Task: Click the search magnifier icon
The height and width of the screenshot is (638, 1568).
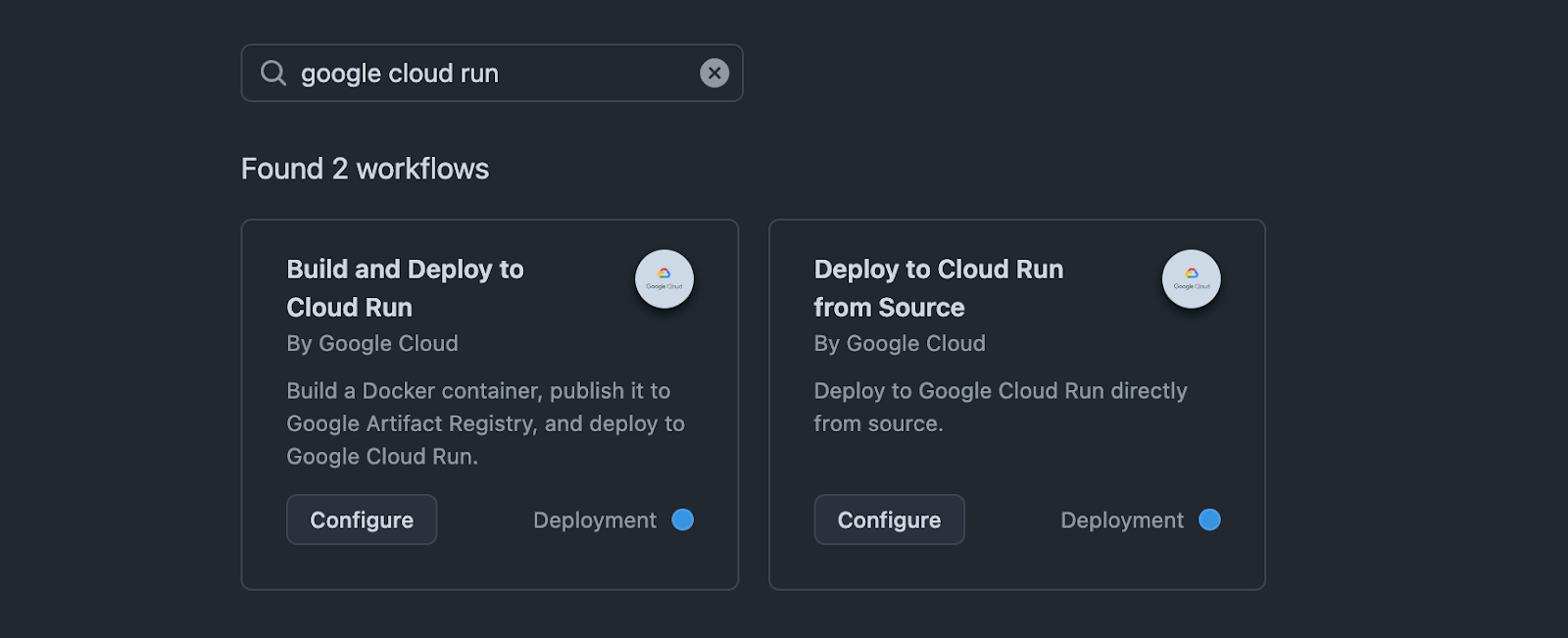Action: 273,74
